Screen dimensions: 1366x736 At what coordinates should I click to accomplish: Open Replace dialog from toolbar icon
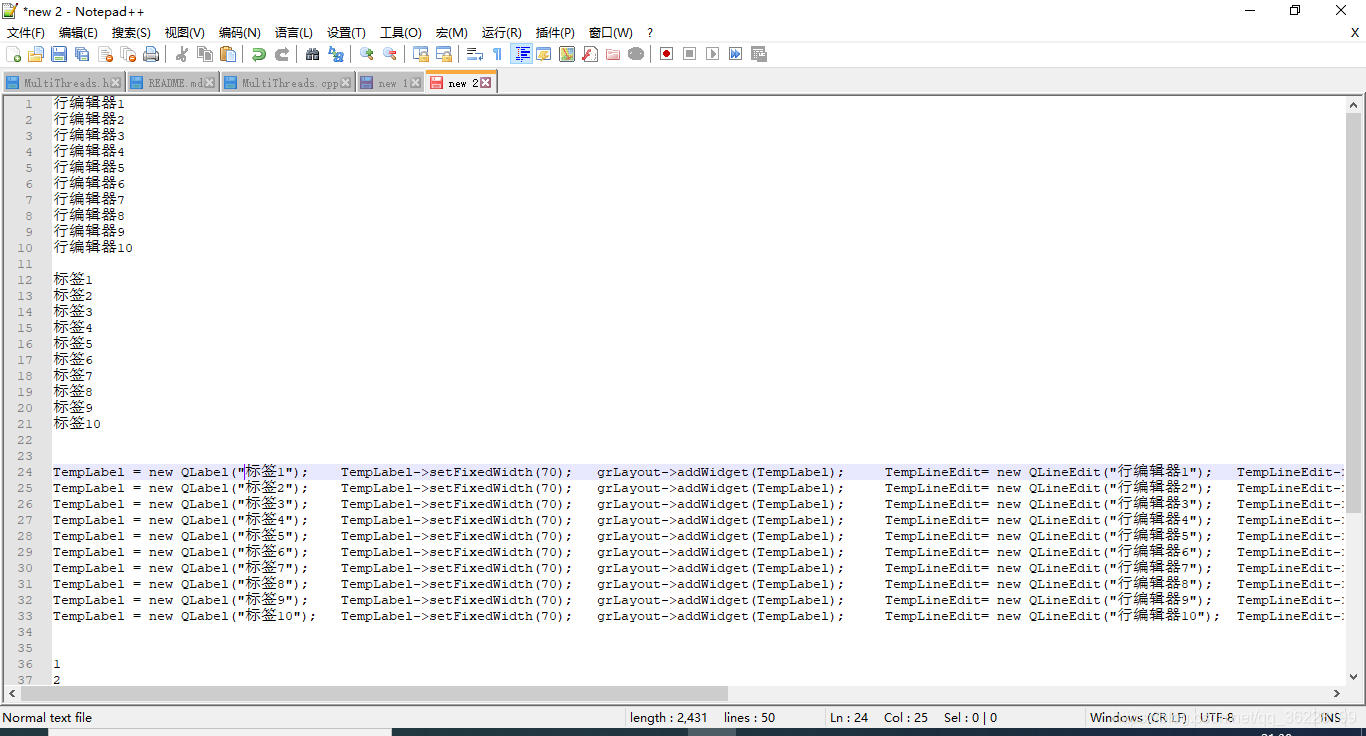pyautogui.click(x=336, y=54)
